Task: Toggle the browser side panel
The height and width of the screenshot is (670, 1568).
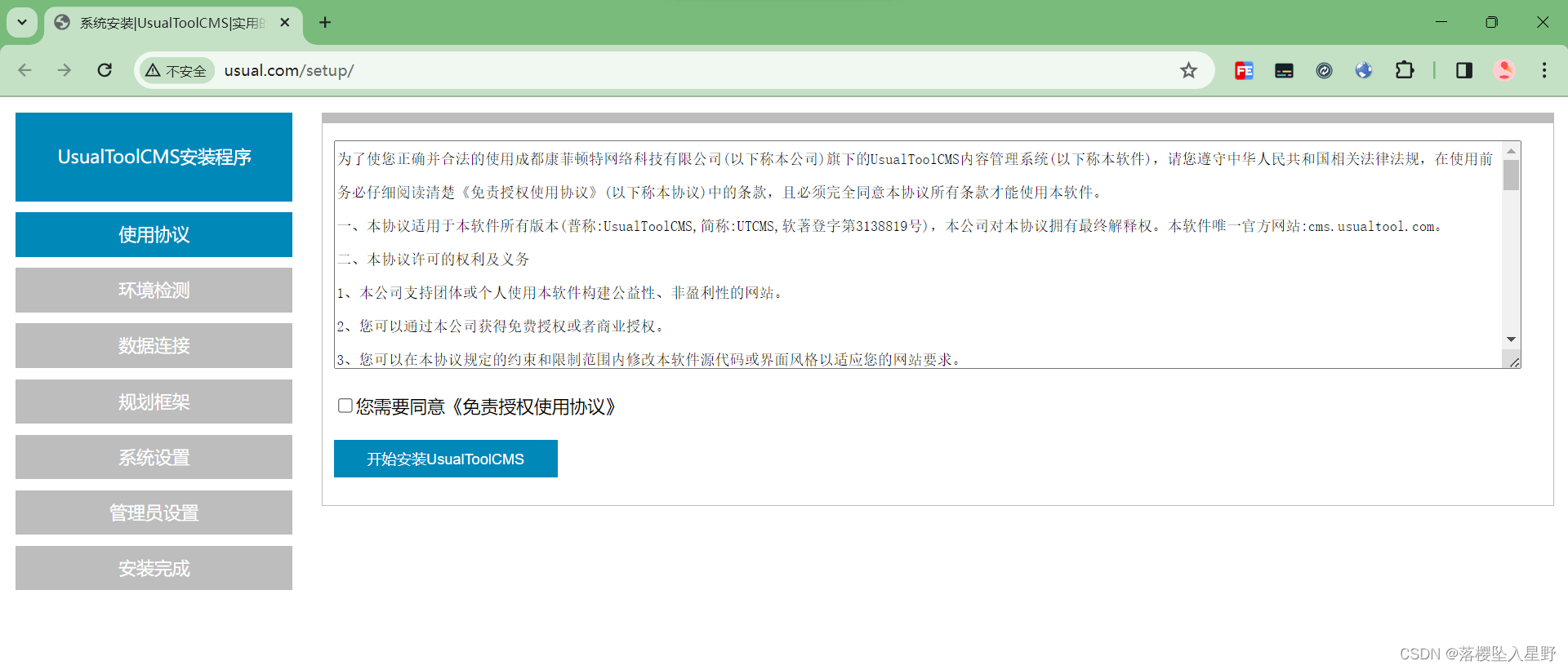Action: (1463, 70)
